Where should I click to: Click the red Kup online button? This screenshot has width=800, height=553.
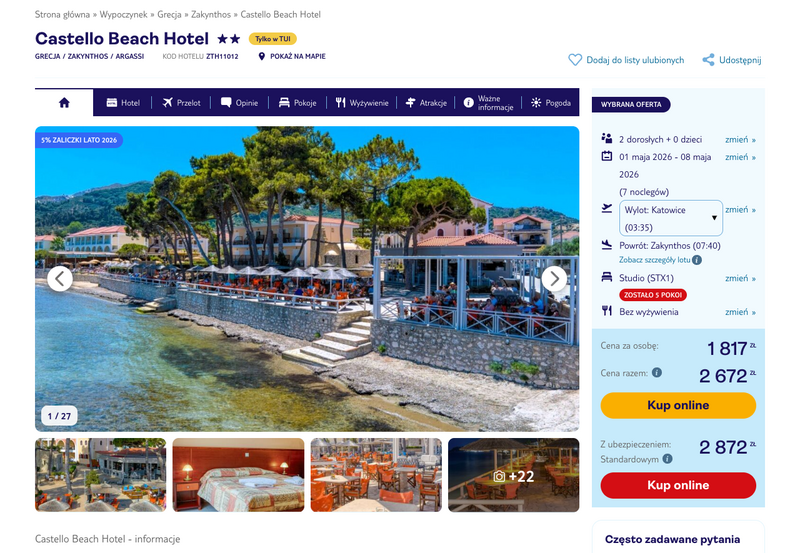click(x=678, y=485)
